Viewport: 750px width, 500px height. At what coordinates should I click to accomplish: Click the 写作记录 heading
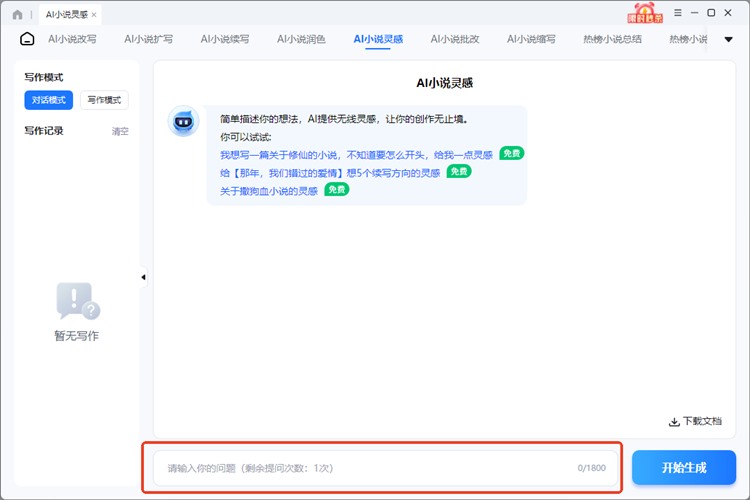coord(44,131)
